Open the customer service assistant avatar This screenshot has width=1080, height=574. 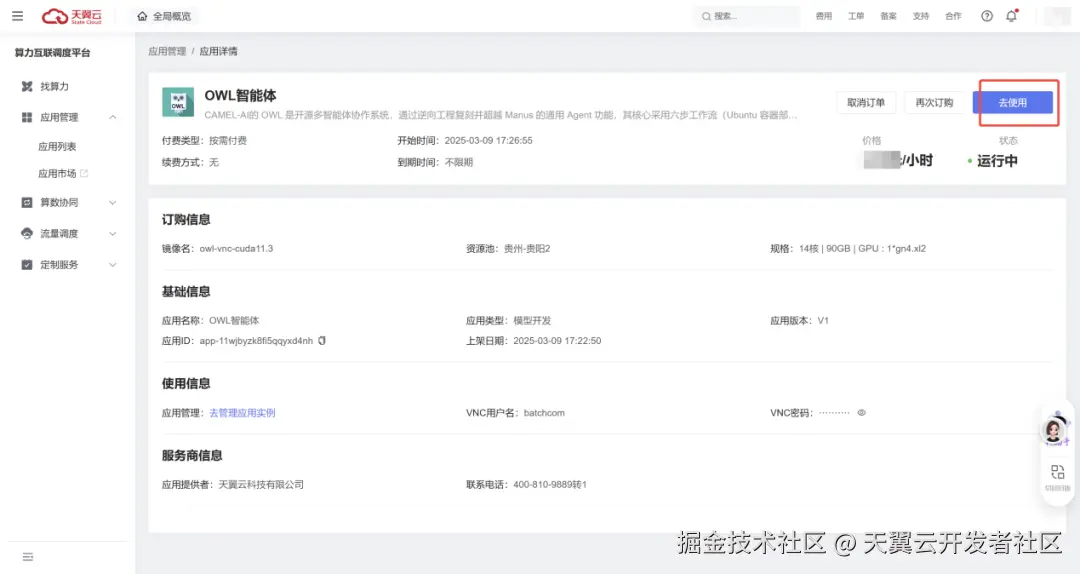coord(1054,430)
